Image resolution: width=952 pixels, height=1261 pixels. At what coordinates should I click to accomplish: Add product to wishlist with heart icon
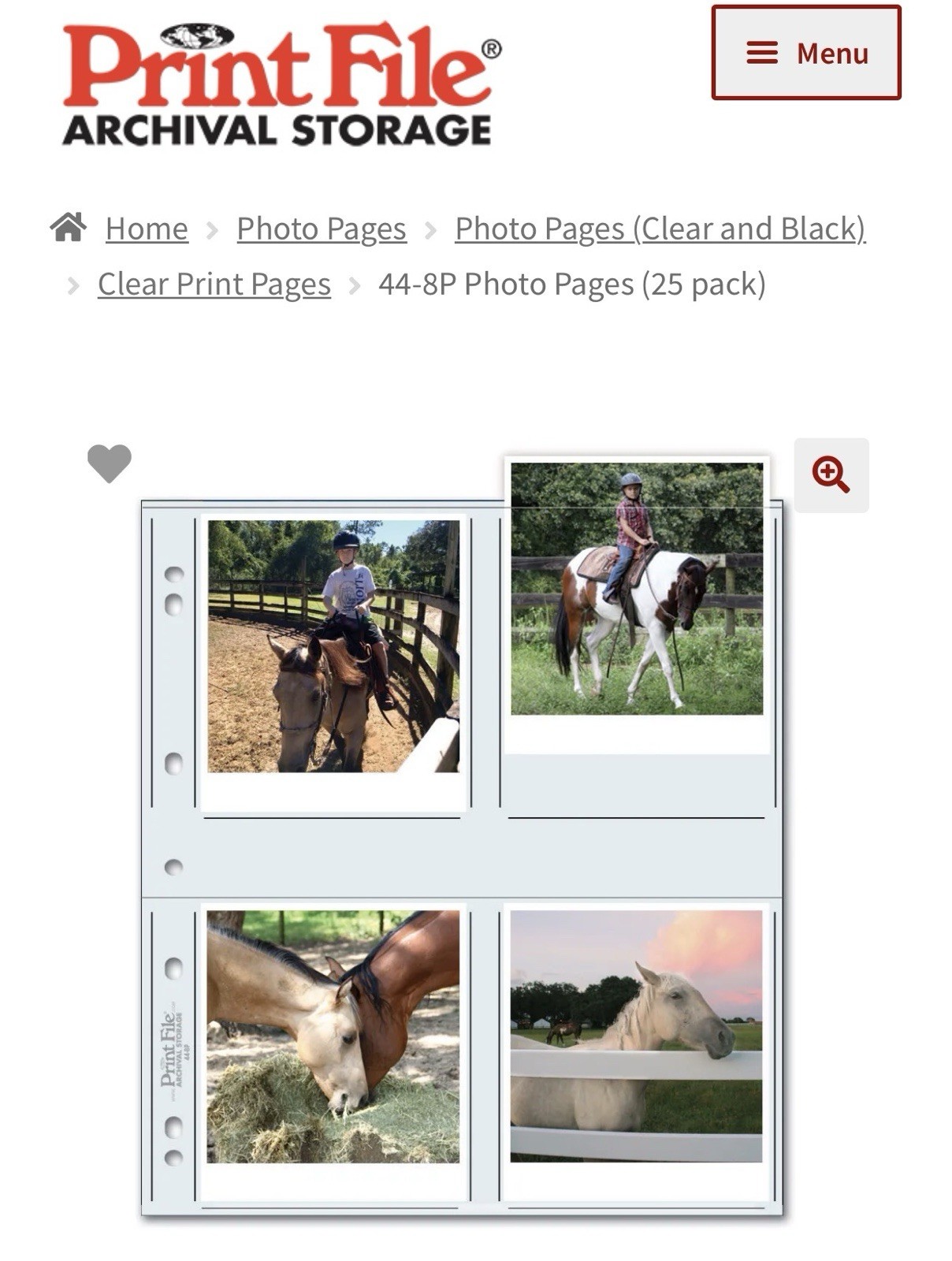point(110,463)
